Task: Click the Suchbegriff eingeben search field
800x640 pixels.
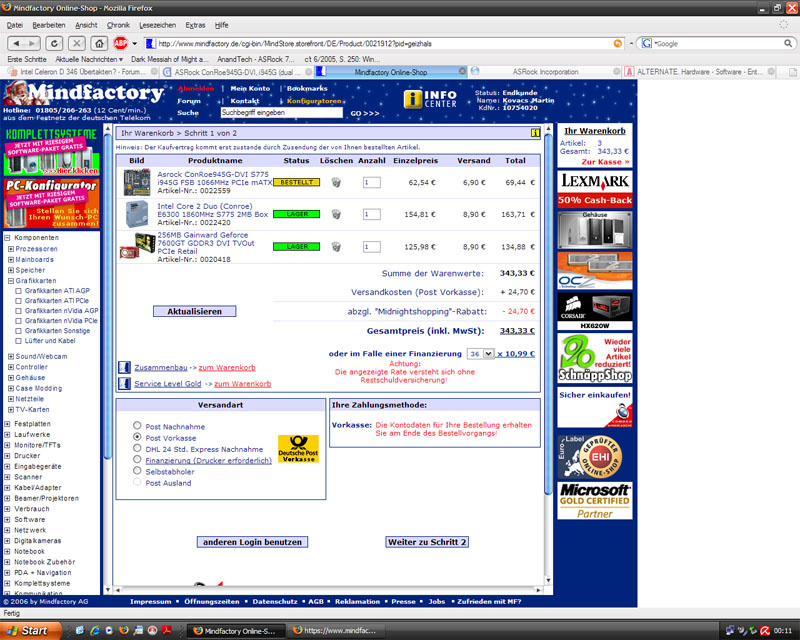Action: 282,113
